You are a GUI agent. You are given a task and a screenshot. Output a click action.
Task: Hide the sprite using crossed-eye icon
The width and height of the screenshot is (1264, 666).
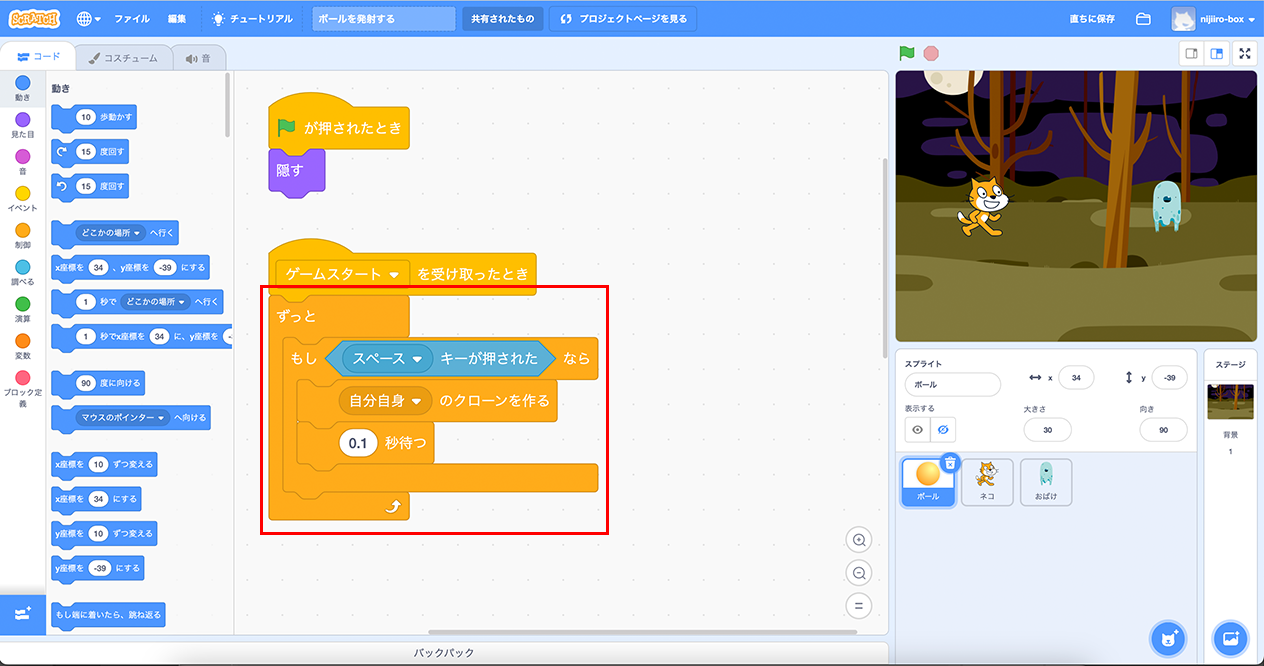pos(942,430)
